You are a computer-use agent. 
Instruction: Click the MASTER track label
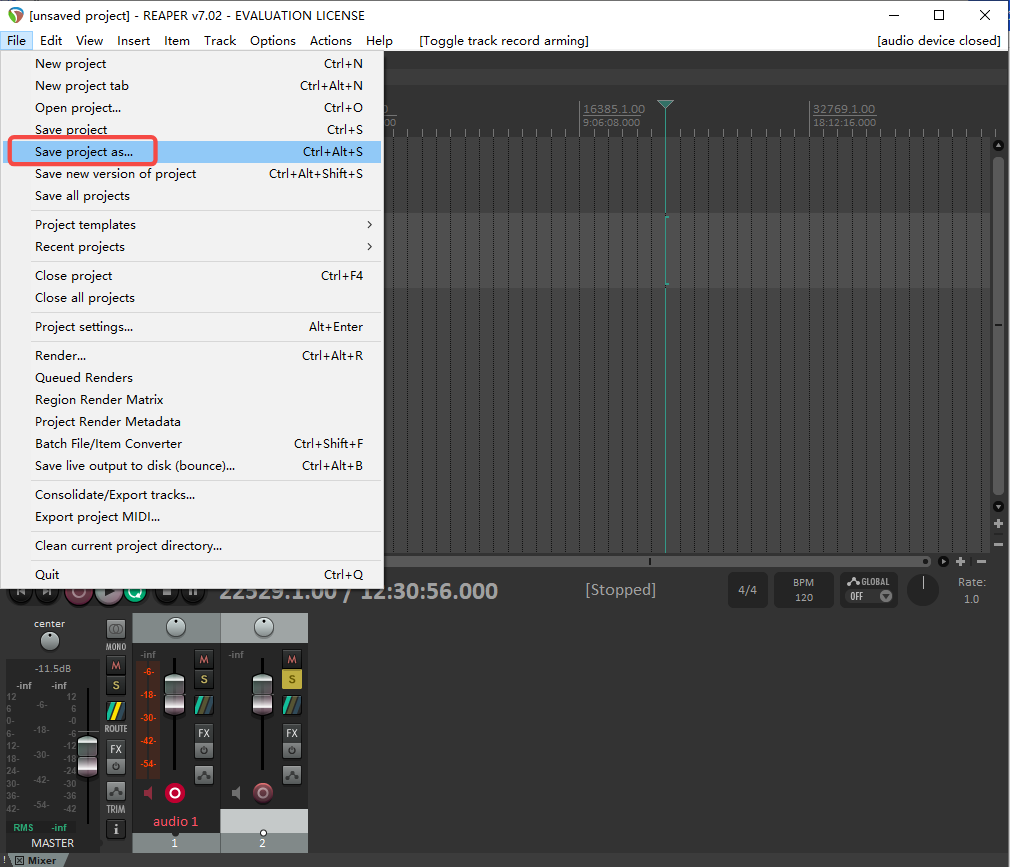(53, 843)
